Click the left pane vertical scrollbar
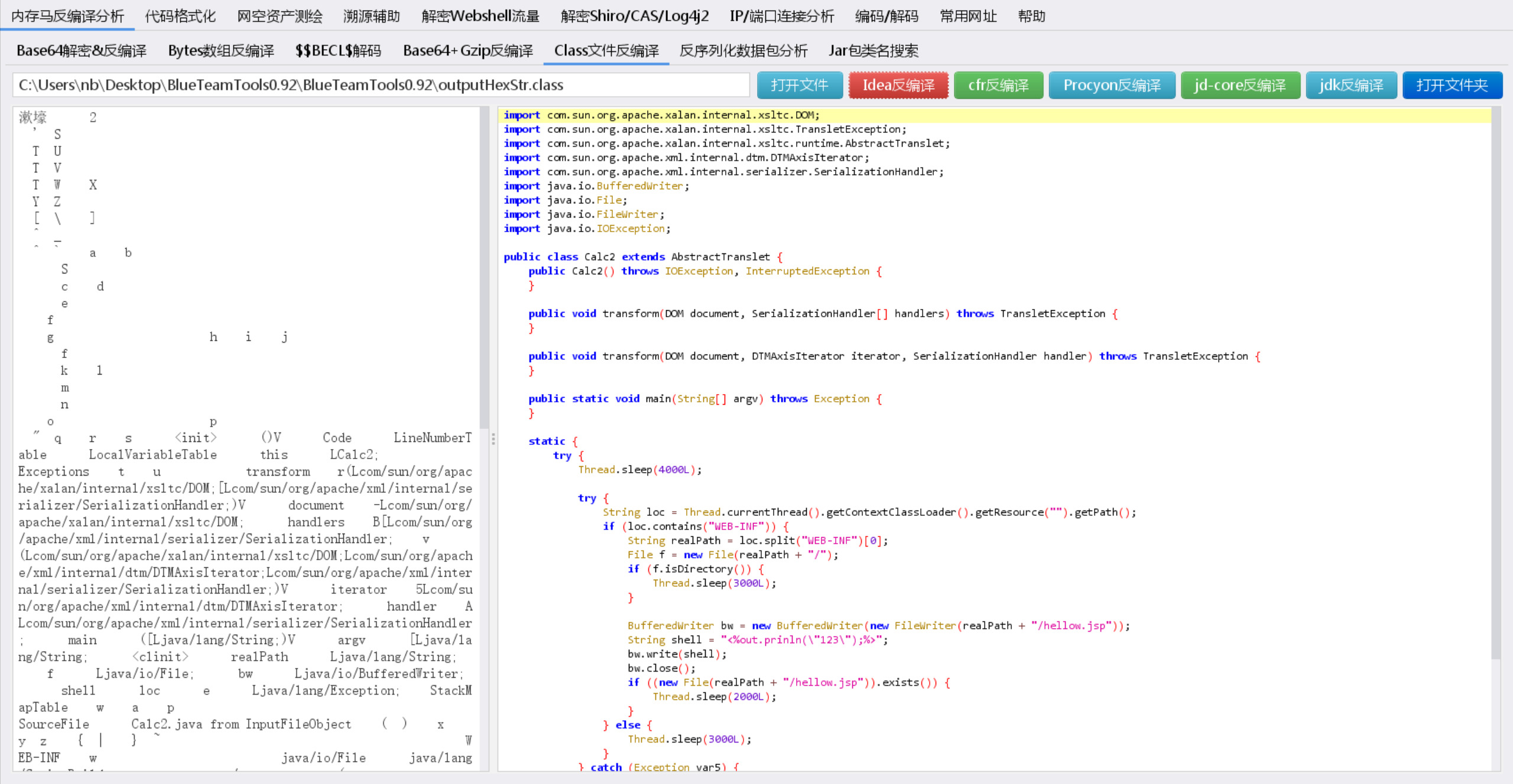Screen dimensions: 1513x784 coord(484,266)
